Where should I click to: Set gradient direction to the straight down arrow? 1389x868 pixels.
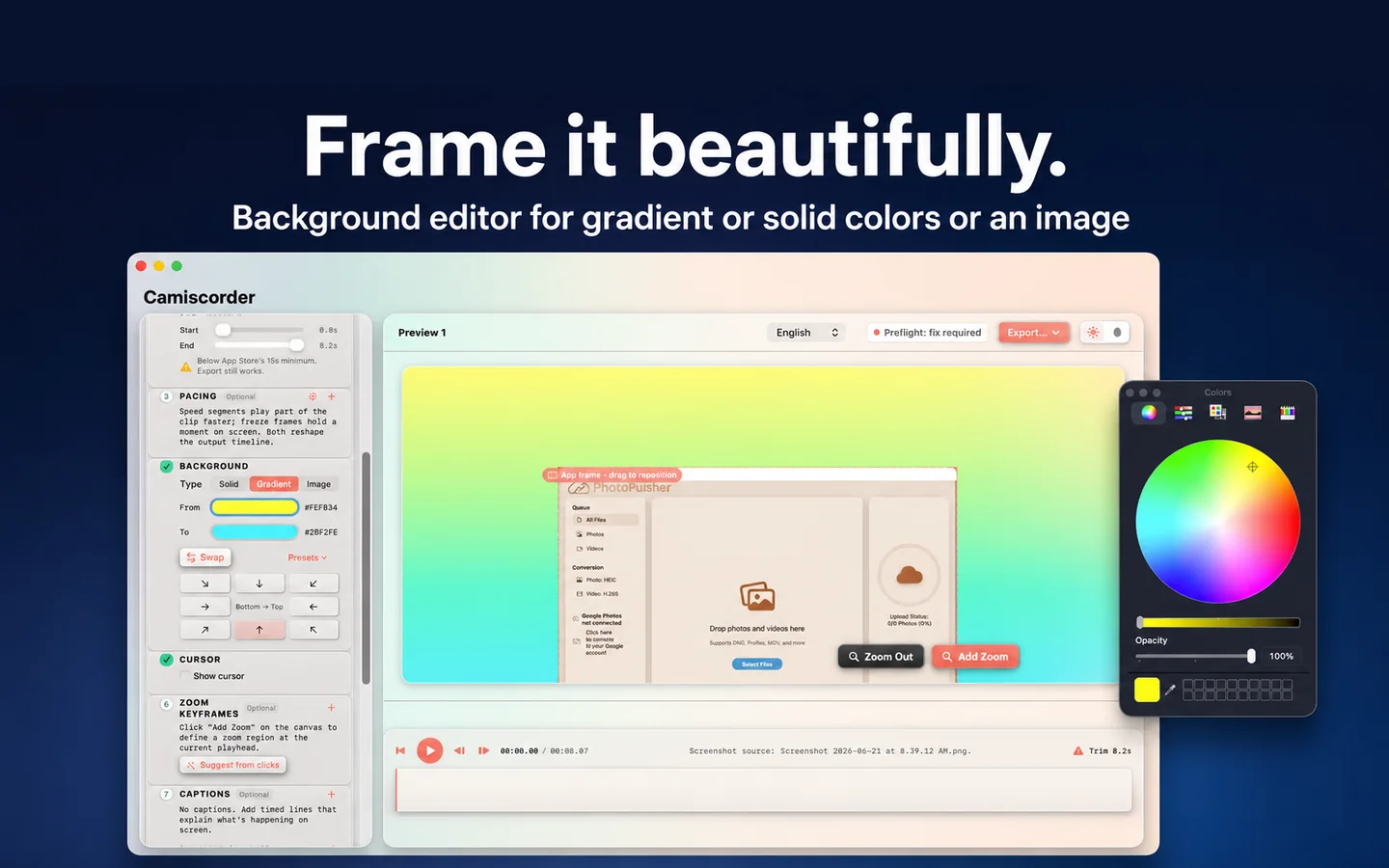click(x=259, y=583)
